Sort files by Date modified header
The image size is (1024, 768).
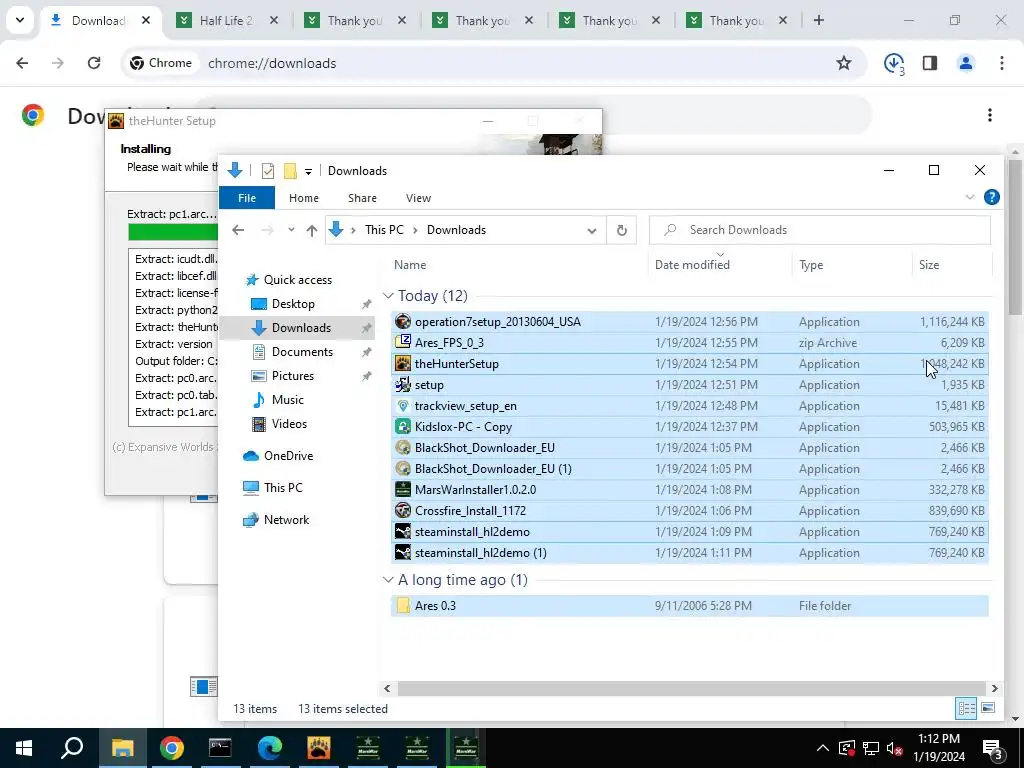(692, 264)
